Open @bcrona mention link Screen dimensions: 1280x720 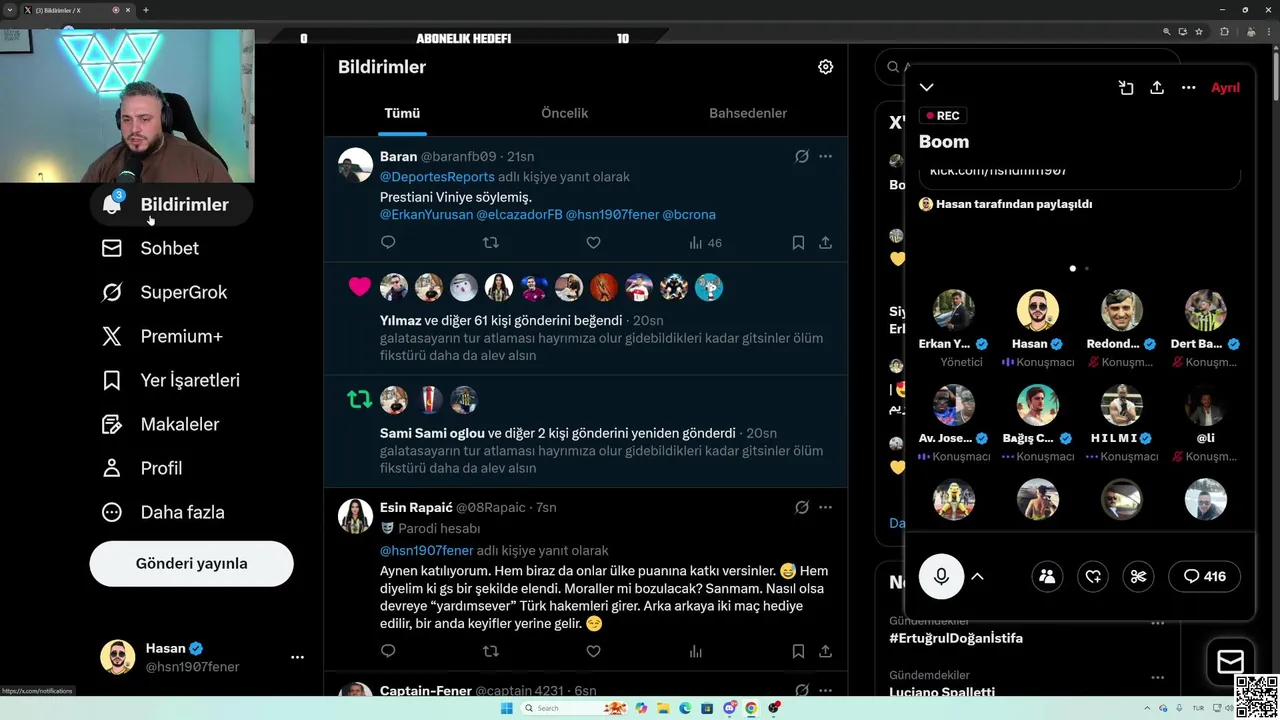(x=689, y=214)
